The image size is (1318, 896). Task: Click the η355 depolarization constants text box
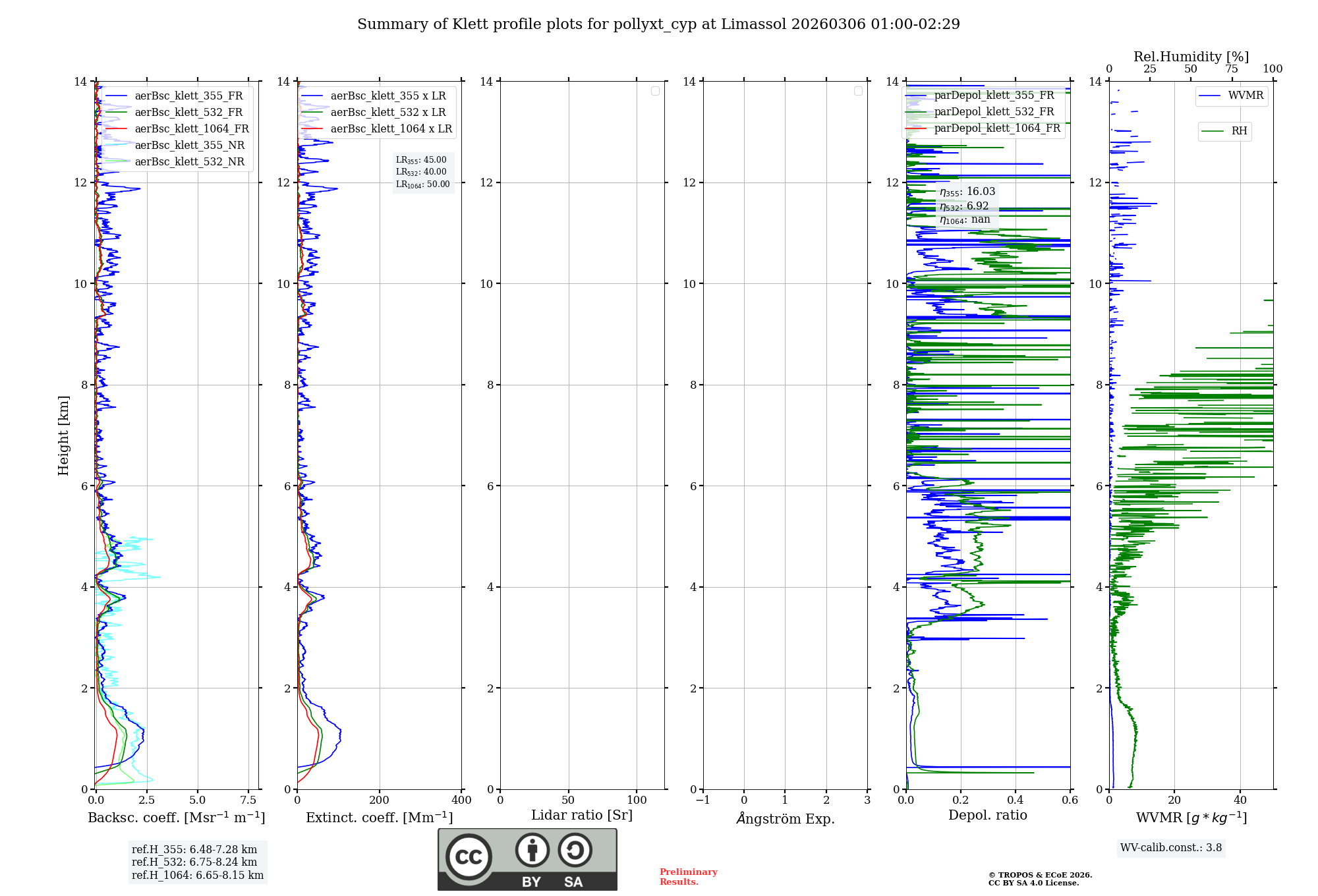point(967,206)
